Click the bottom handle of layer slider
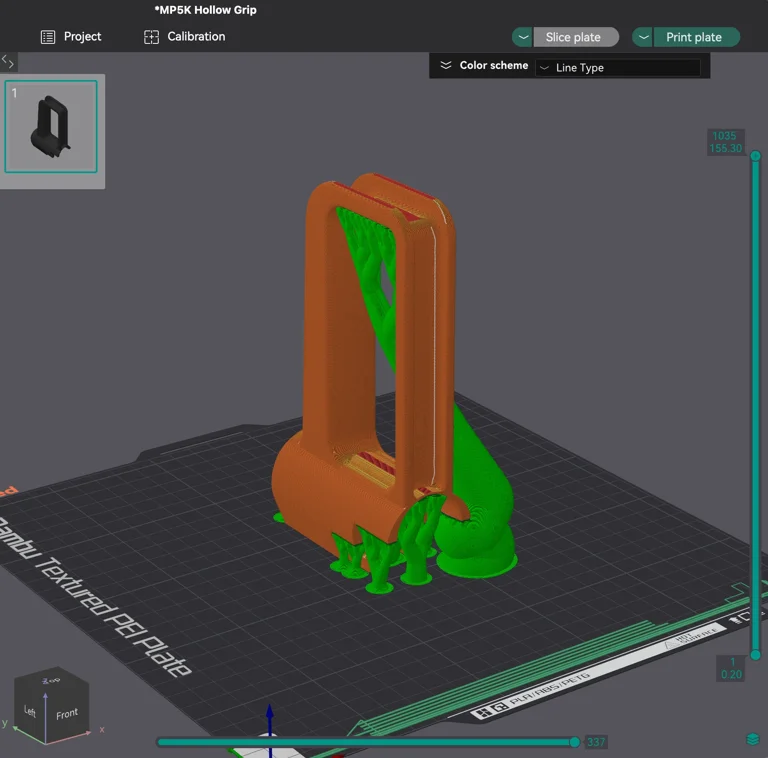This screenshot has height=758, width=768. [x=755, y=655]
